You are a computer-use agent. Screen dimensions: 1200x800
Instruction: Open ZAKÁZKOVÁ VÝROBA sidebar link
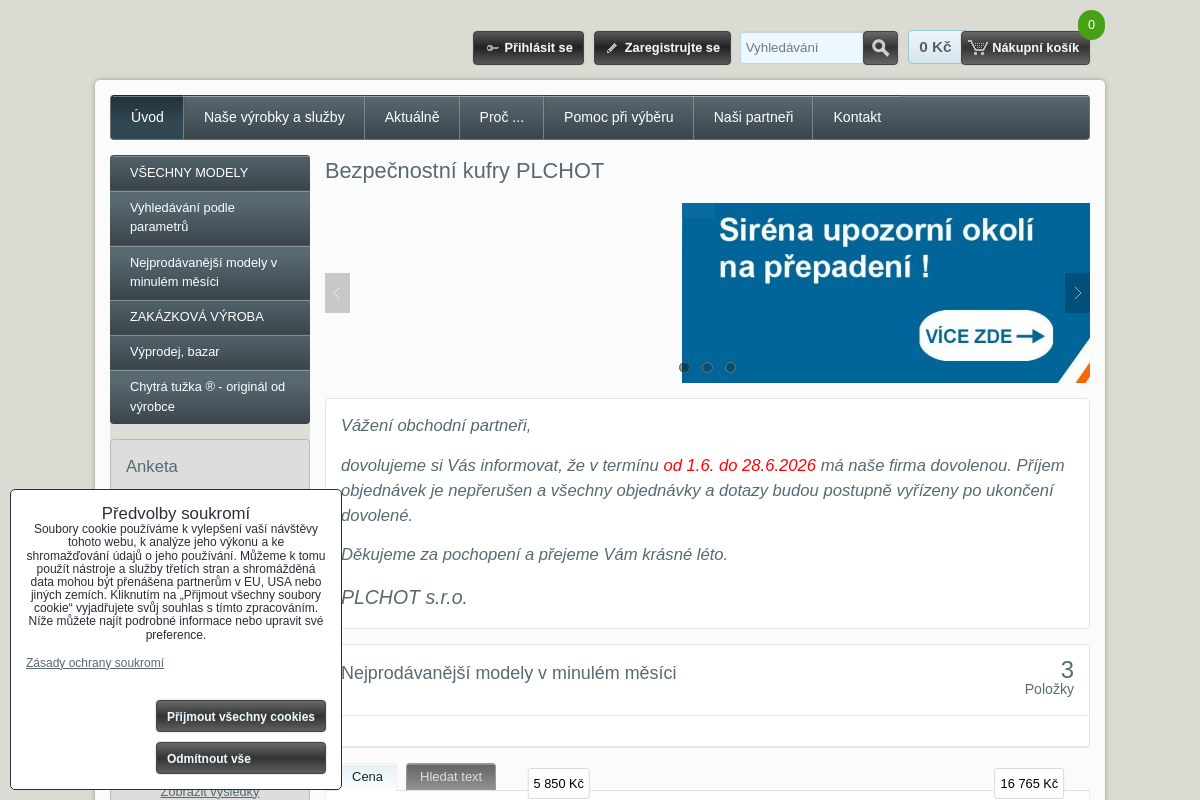[210, 317]
